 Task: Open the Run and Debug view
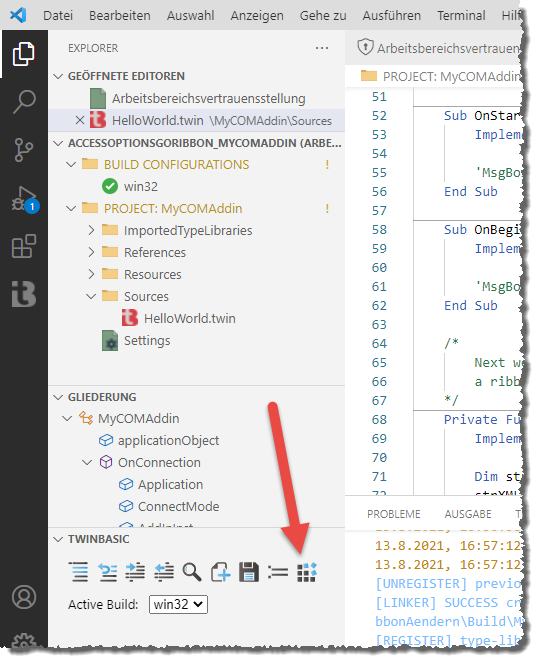pyautogui.click(x=25, y=199)
